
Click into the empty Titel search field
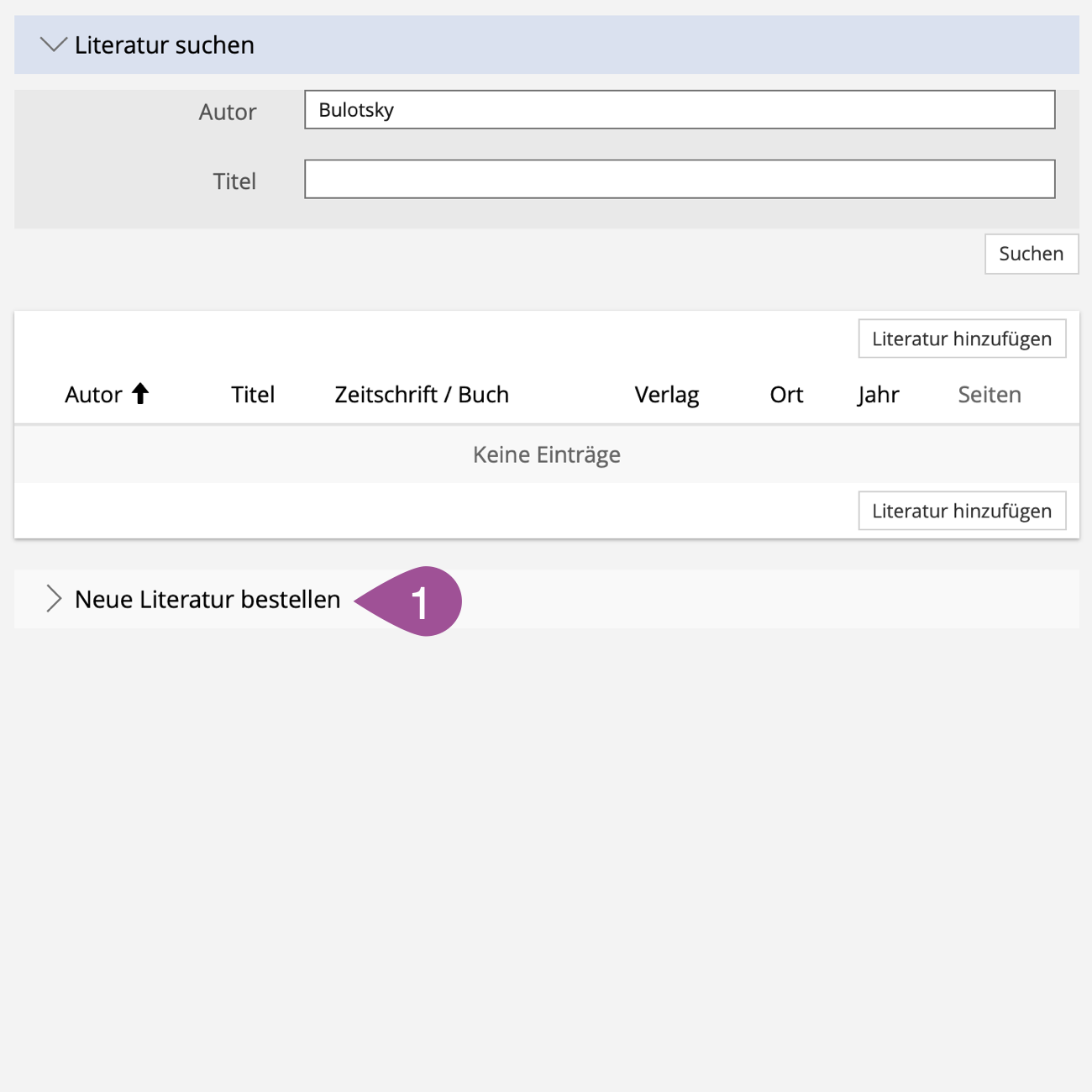679,180
